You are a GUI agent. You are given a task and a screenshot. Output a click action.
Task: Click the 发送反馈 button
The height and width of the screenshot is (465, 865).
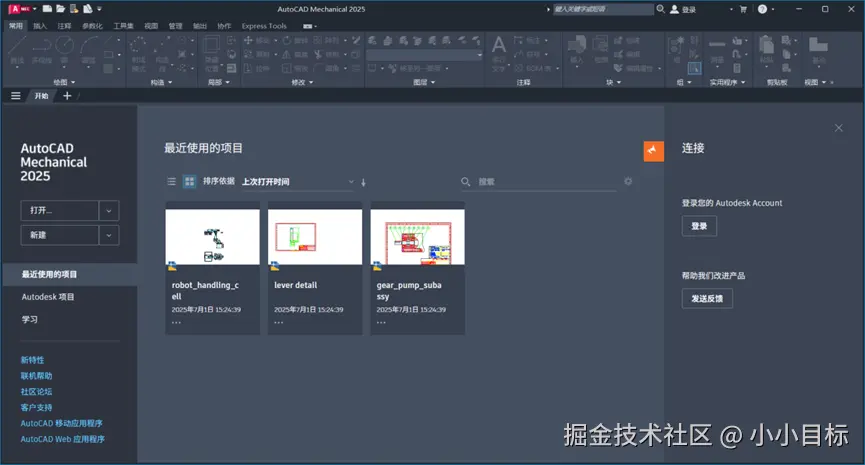pyautogui.click(x=707, y=298)
